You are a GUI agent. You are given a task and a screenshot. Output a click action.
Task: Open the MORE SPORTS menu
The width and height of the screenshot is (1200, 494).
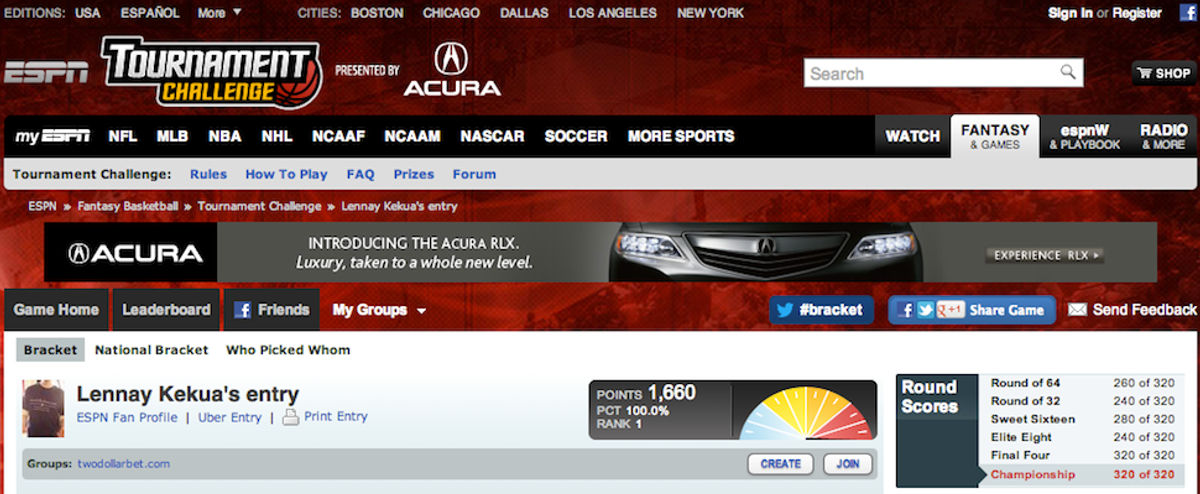pyautogui.click(x=681, y=136)
